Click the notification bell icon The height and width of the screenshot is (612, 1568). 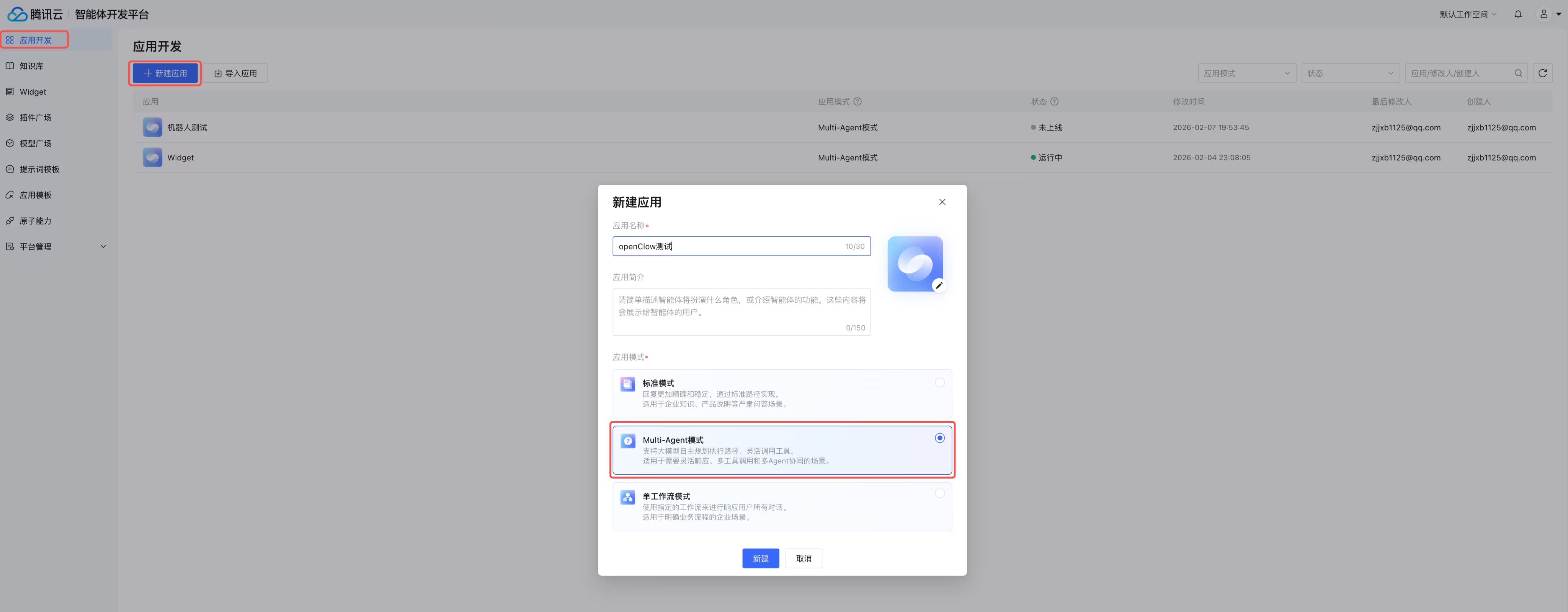point(1517,14)
